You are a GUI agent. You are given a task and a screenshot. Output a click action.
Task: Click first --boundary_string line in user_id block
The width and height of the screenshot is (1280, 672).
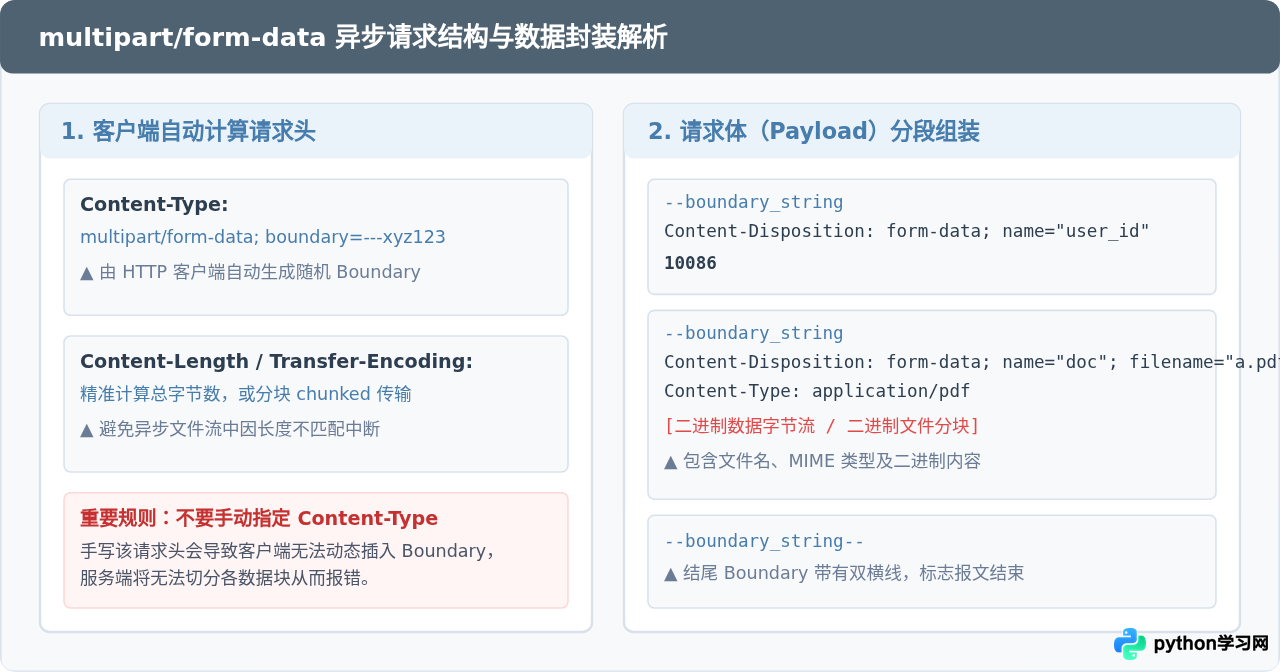pos(754,202)
